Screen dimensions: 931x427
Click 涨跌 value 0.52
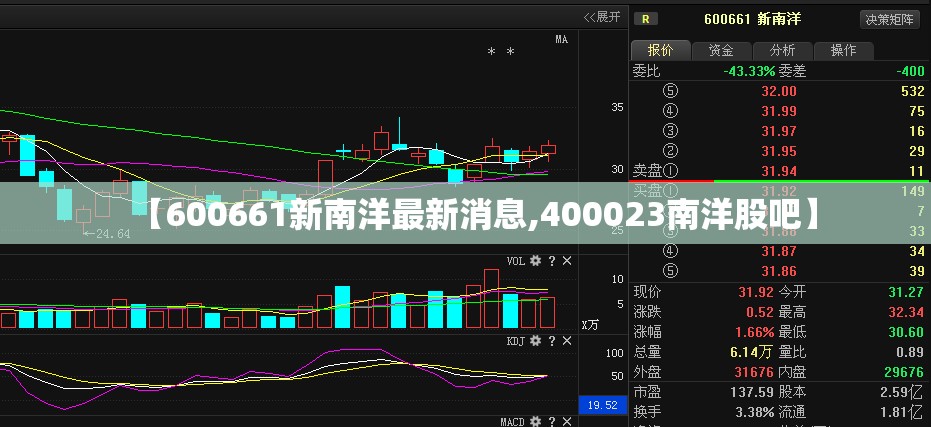[760, 312]
